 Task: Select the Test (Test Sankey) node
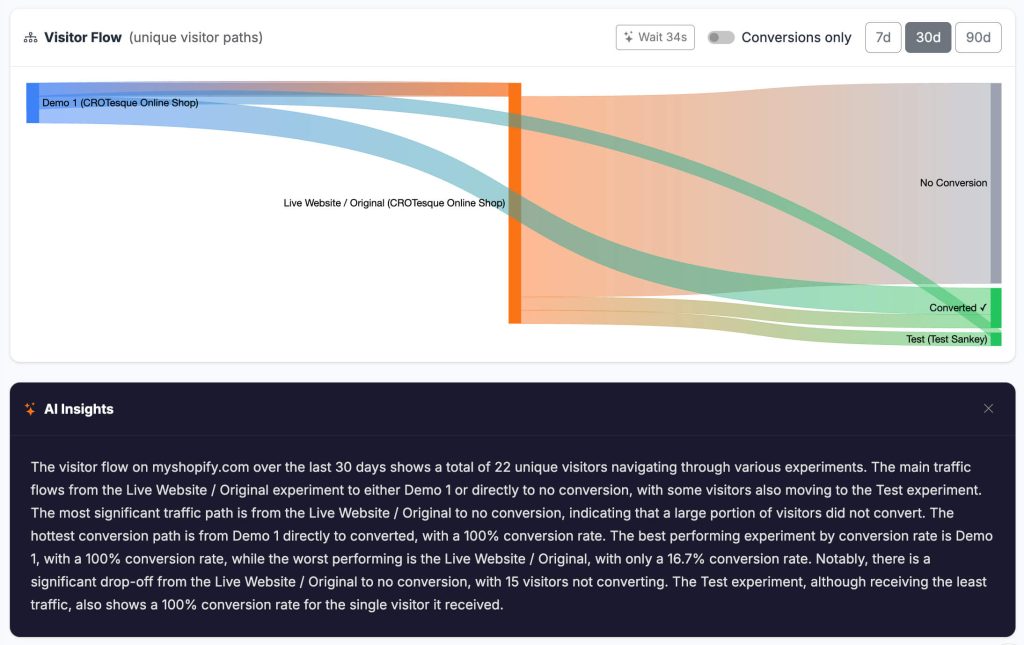point(995,337)
